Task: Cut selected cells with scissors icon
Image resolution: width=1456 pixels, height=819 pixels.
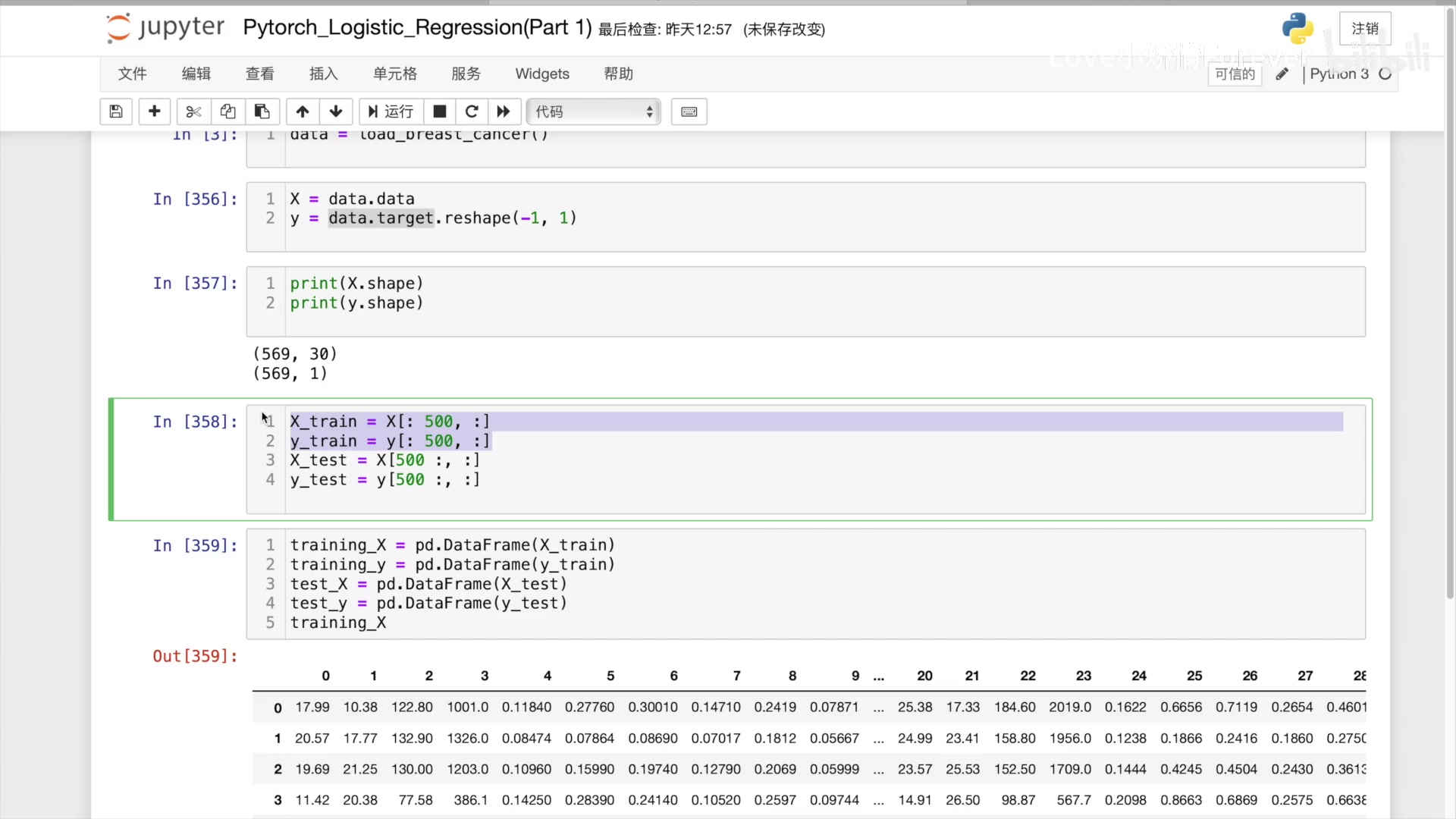Action: [x=193, y=111]
